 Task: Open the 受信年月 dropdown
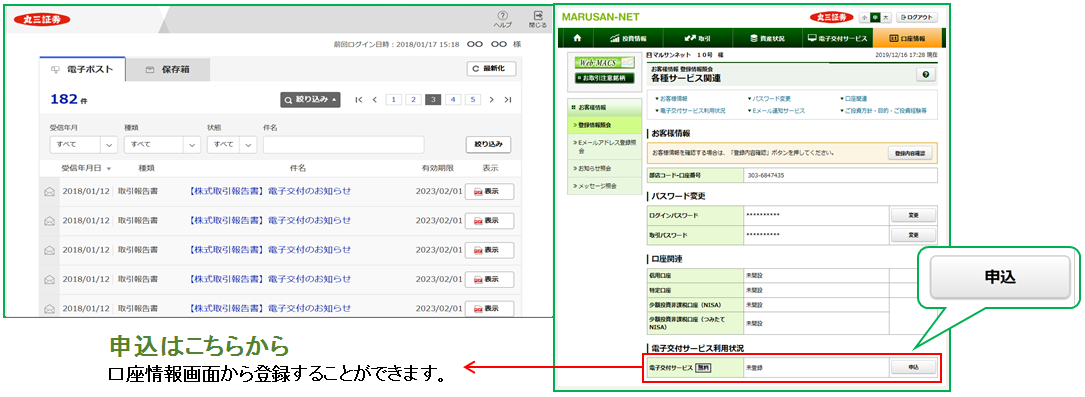tap(83, 145)
